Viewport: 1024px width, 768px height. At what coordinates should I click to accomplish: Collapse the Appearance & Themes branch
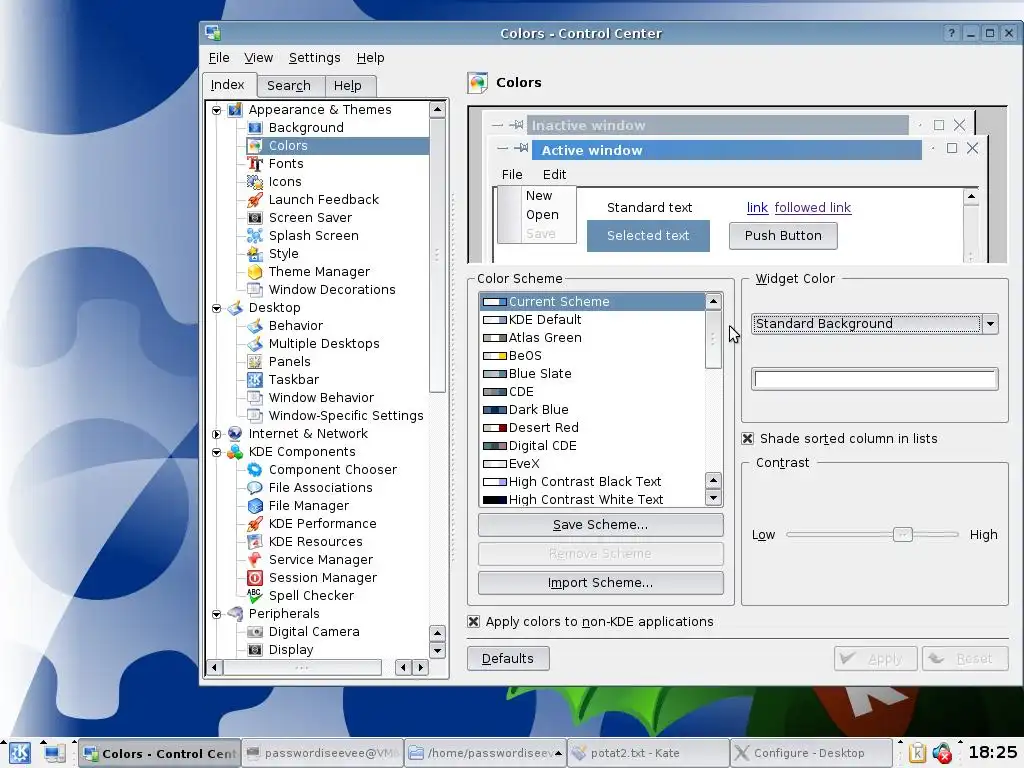pos(216,110)
